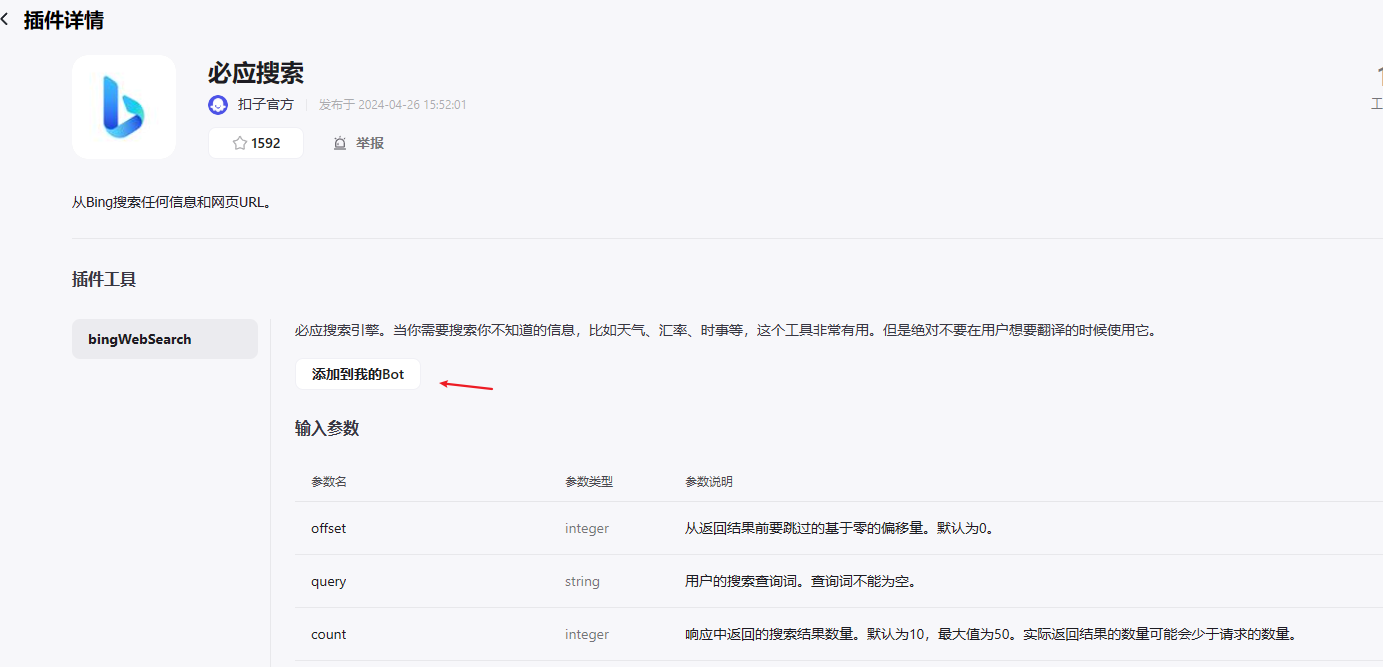Click the 参数说明 column header
This screenshot has height=667, width=1383.
pyautogui.click(x=709, y=481)
